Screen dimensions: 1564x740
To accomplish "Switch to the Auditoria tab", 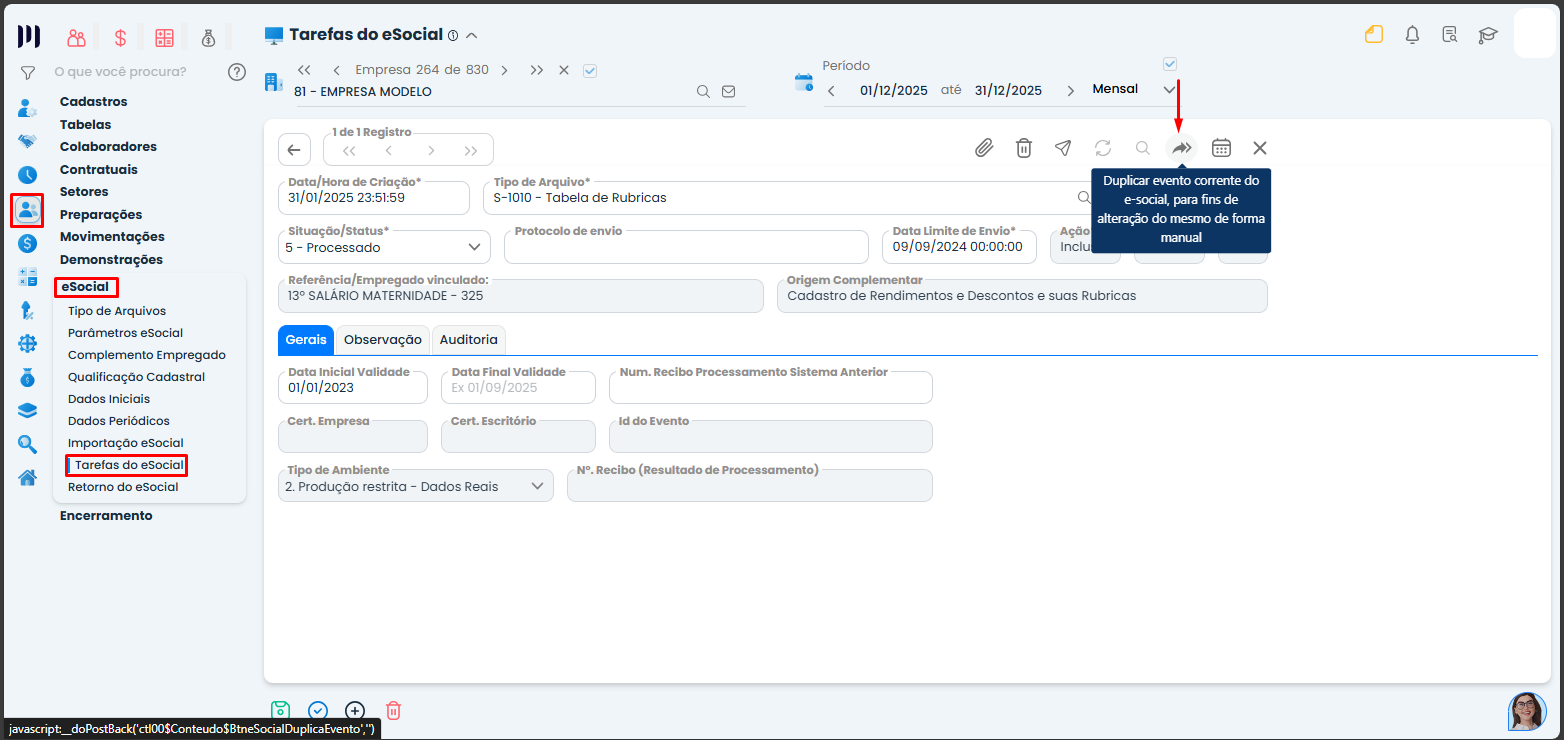I will [468, 340].
